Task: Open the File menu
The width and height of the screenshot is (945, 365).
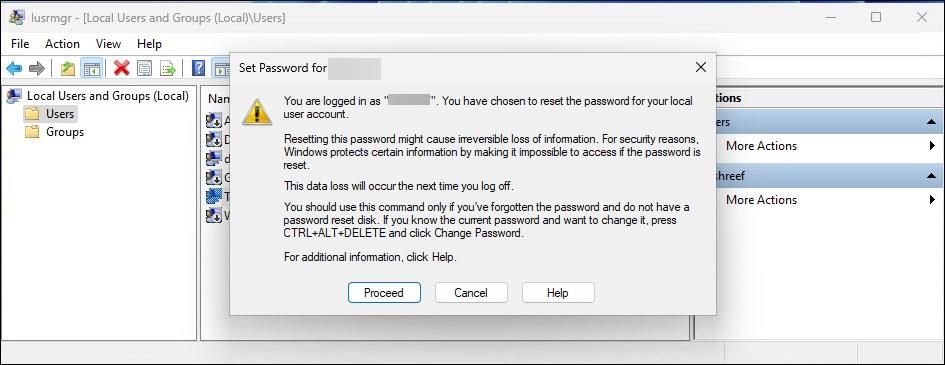Action: [20, 44]
